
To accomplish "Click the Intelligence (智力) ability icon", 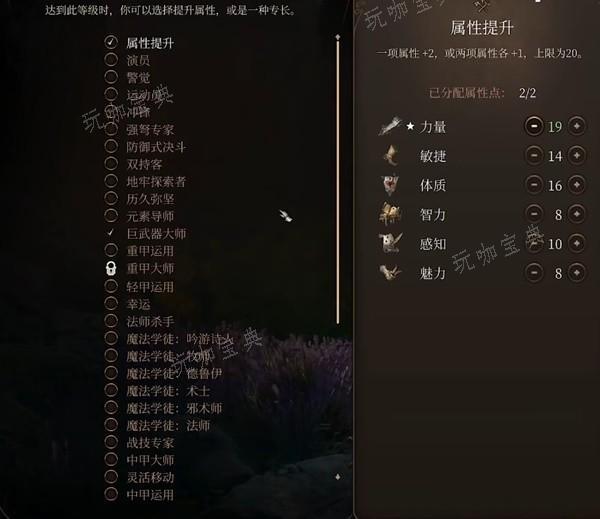I will (390, 214).
